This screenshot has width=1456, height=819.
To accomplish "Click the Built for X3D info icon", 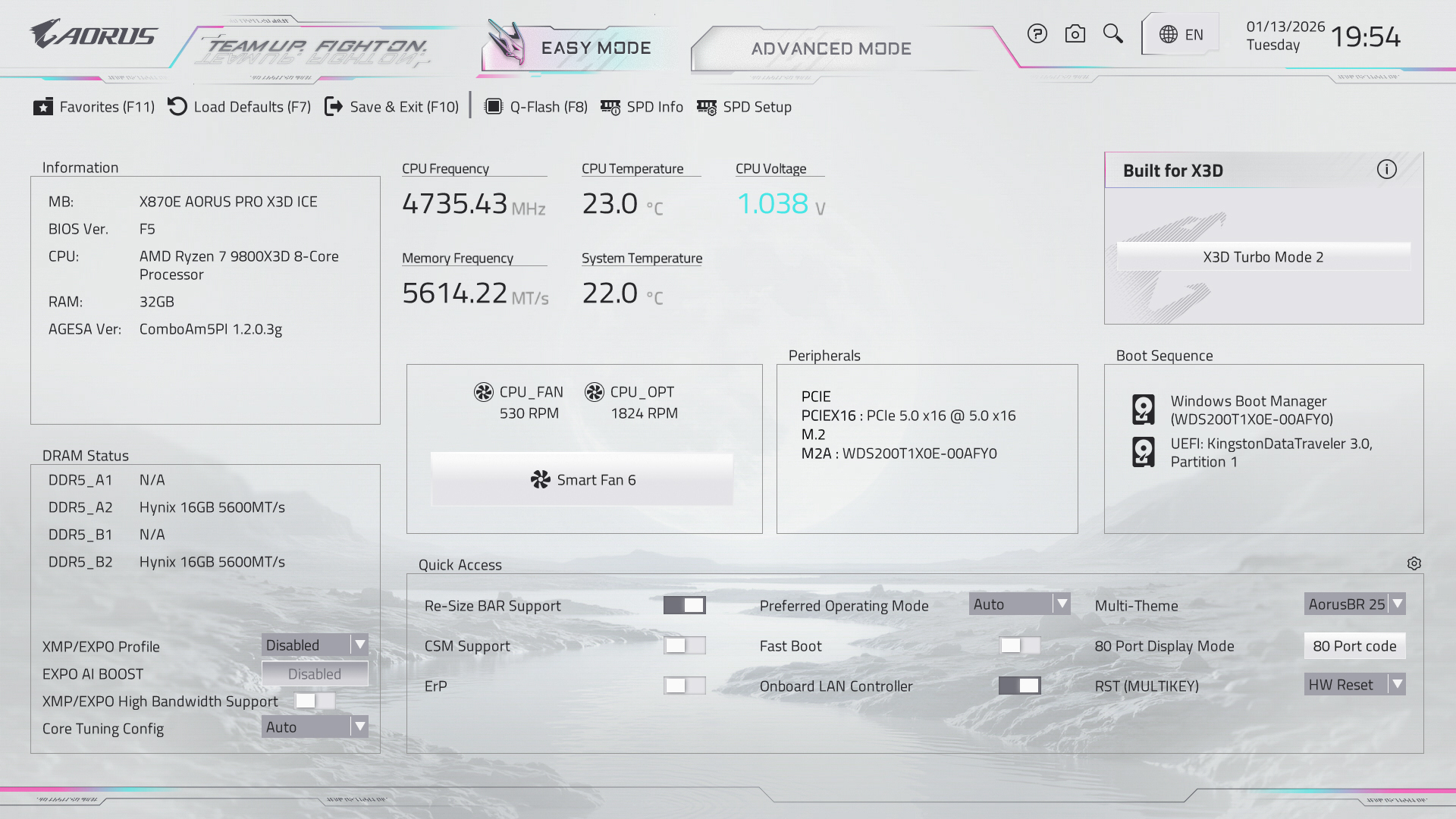I will pos(1386,170).
